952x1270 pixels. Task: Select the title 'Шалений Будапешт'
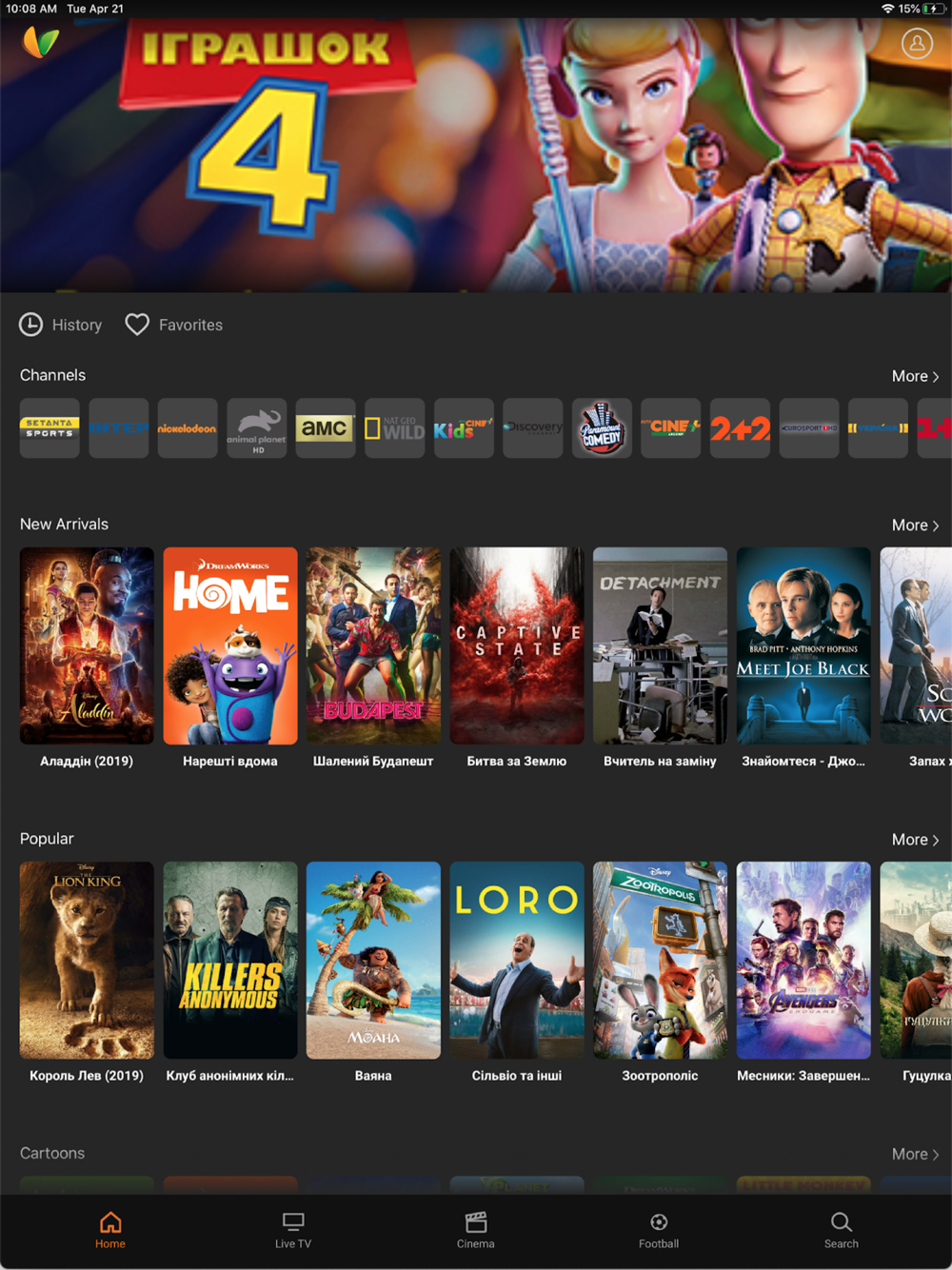click(x=373, y=761)
